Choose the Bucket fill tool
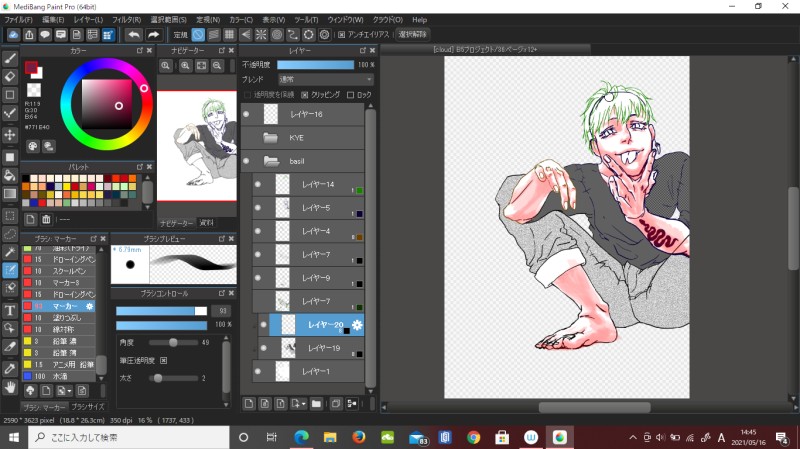 [x=10, y=174]
